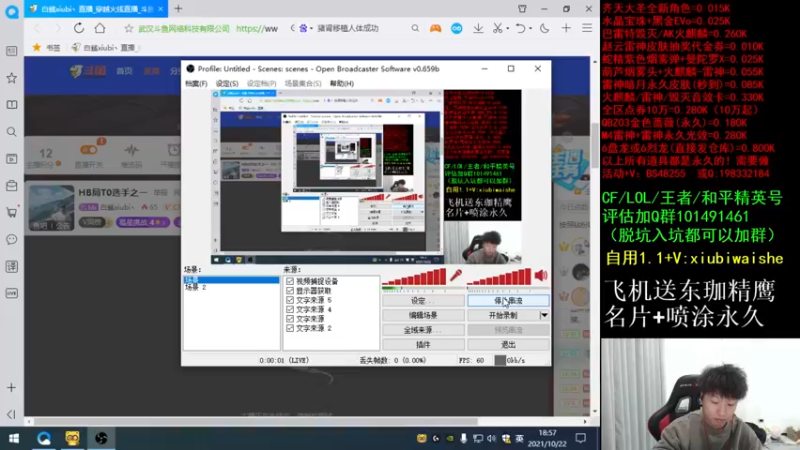Expand the 开始录制 dropdown arrow

[x=544, y=315]
